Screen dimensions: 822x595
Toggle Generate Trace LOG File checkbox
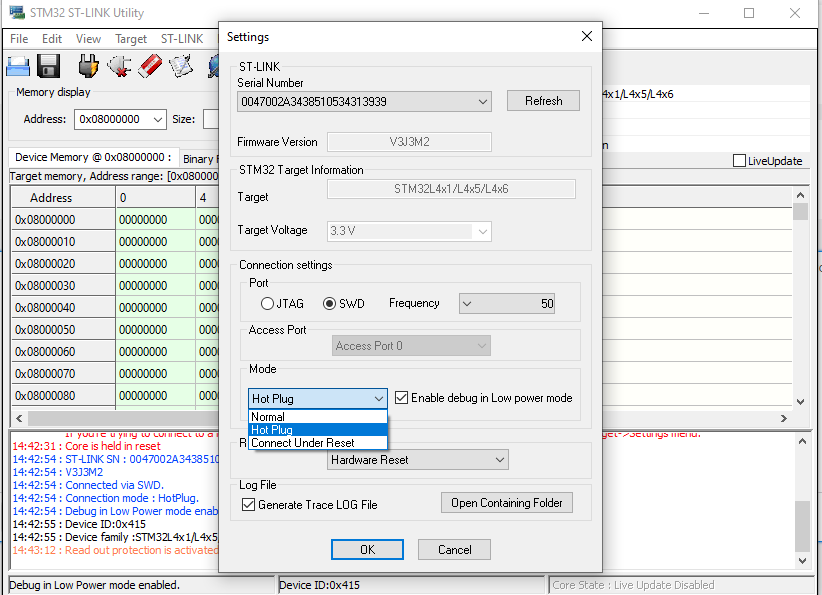coord(248,504)
